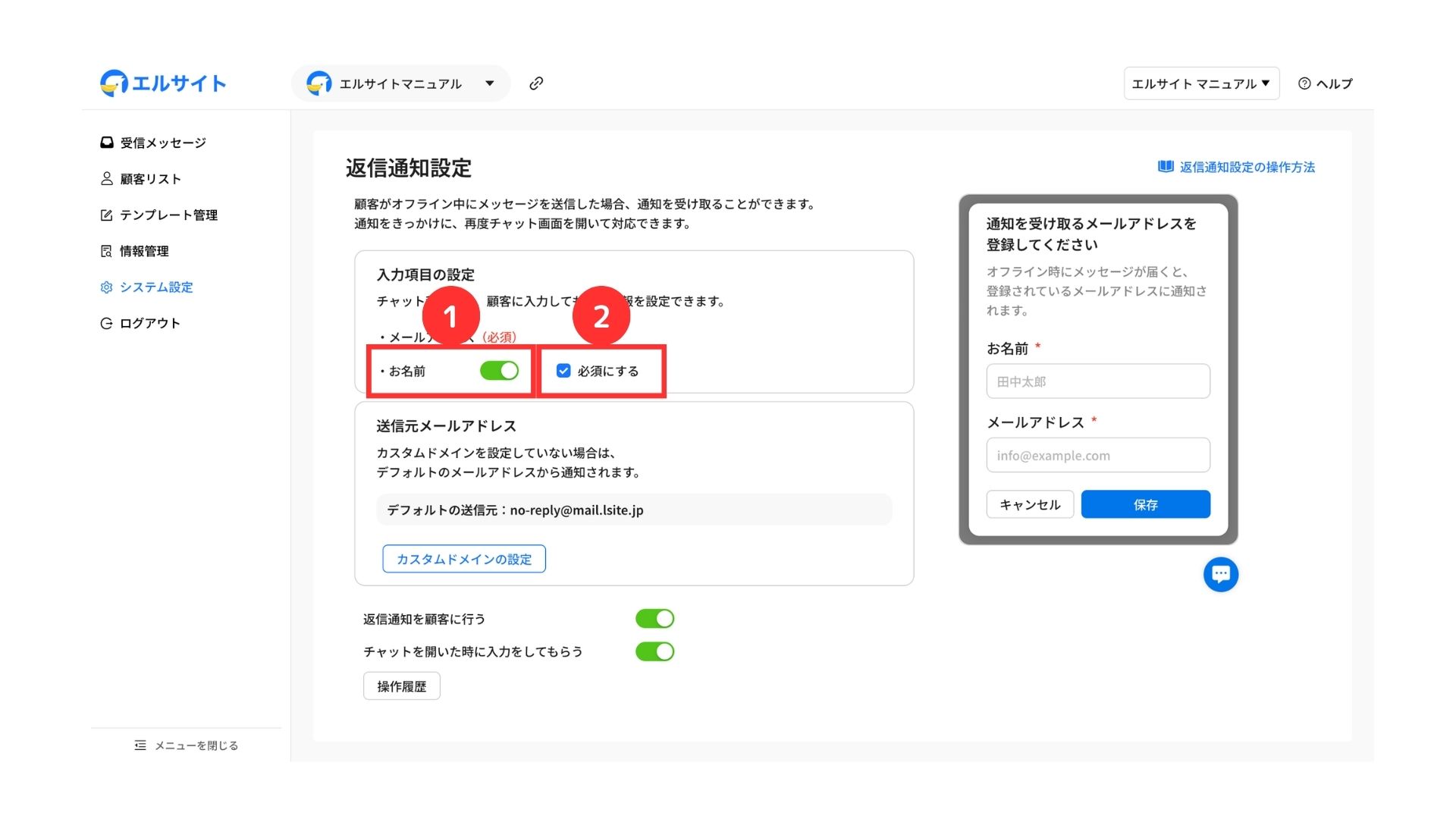Image resolution: width=1456 pixels, height=819 pixels.
Task: Toggle the お名前 switch off
Action: (499, 371)
